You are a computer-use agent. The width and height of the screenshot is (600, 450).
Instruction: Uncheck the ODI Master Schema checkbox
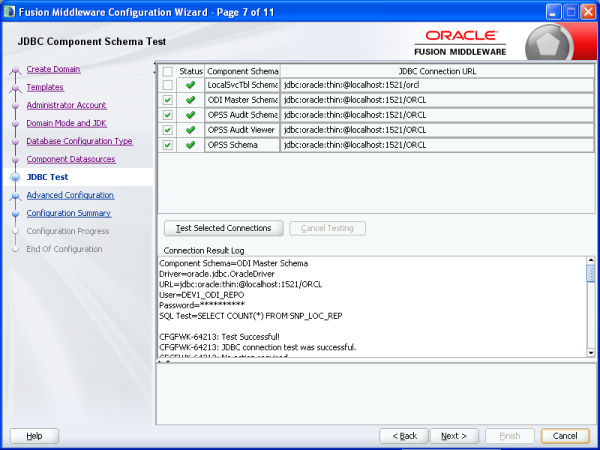tap(167, 100)
